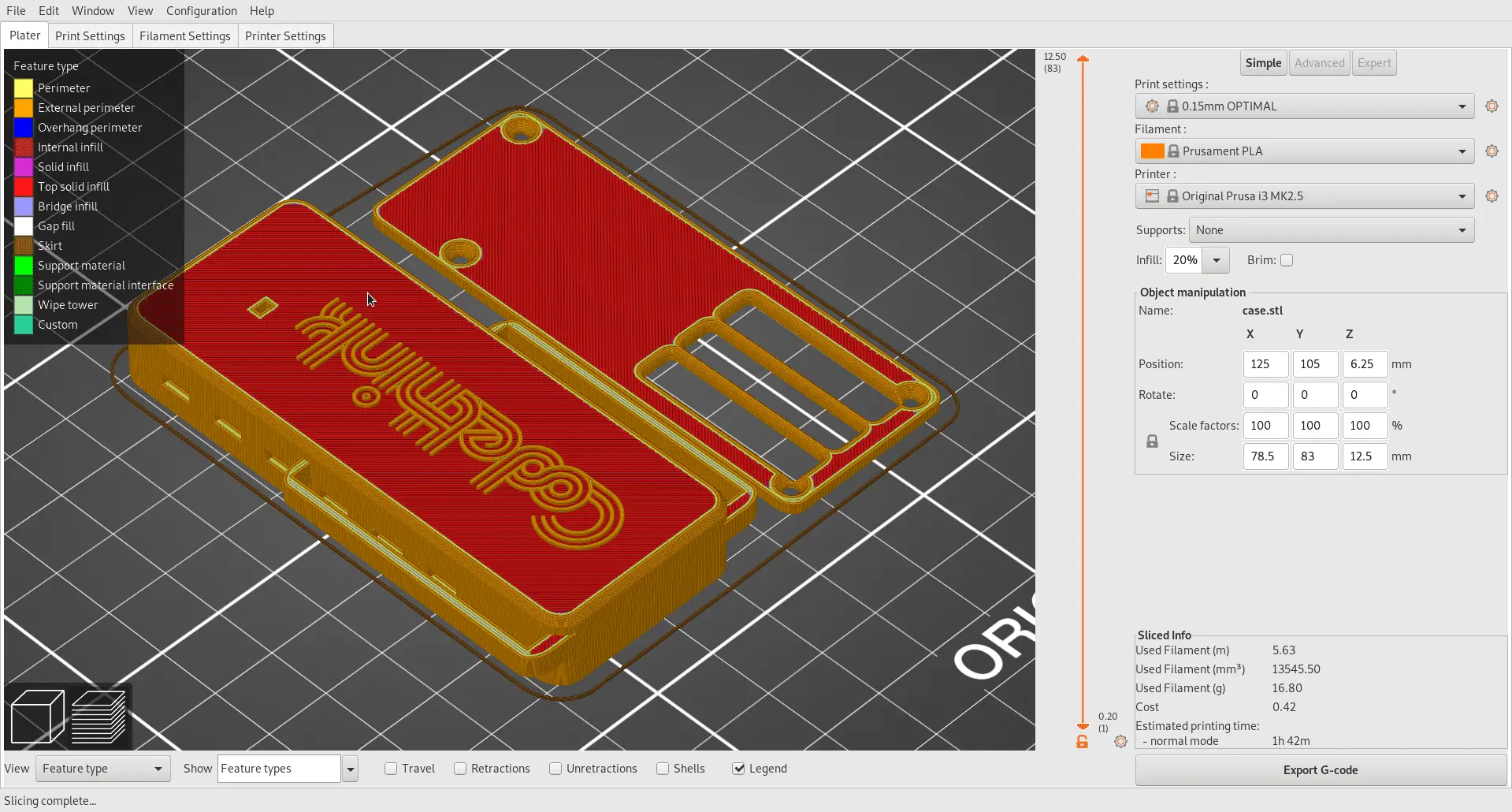Enable the Travel checkbox

pos(391,769)
